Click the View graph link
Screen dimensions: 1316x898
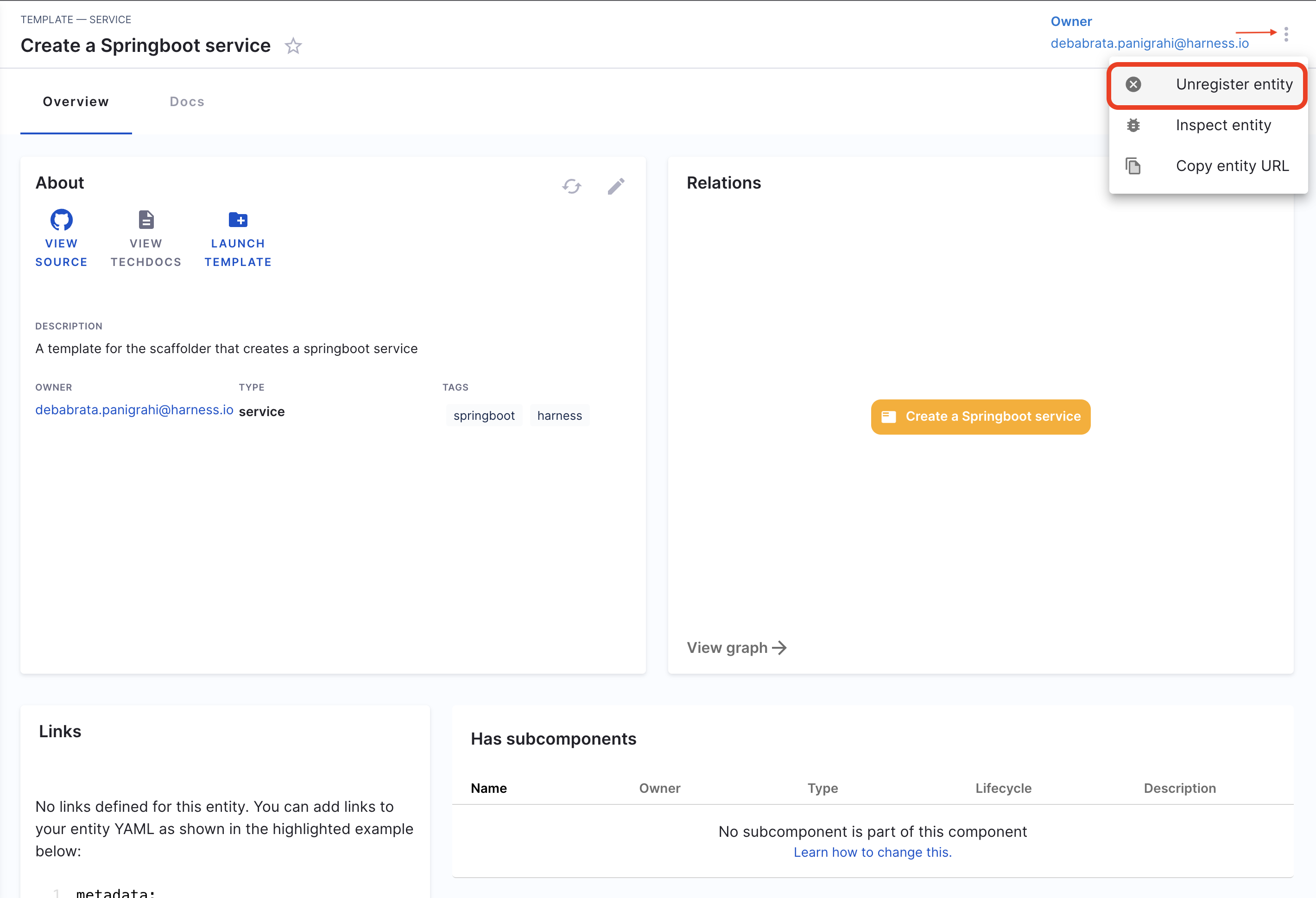pos(736,648)
